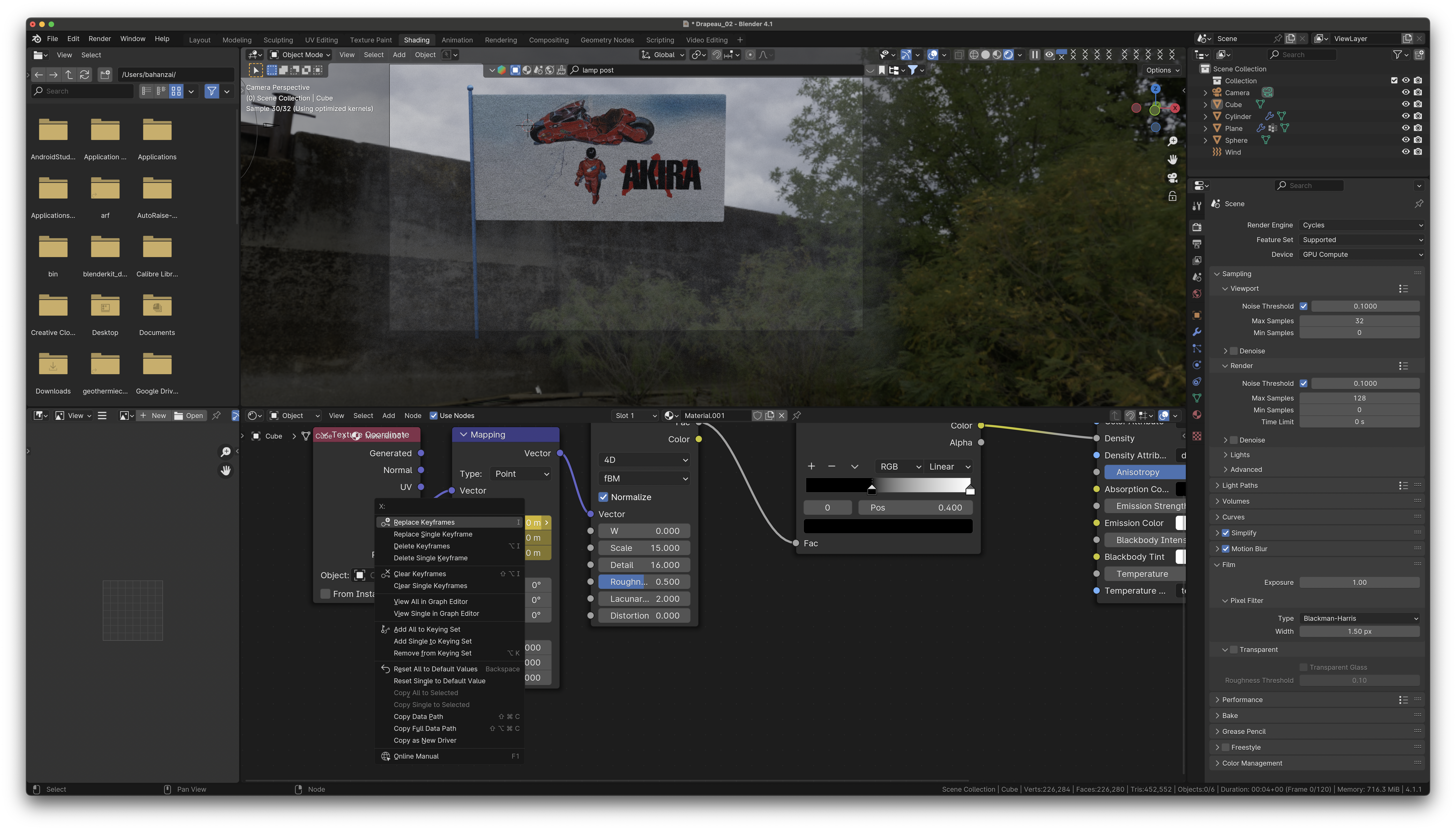This screenshot has height=830, width=1456.
Task: Disable the Wind object in renders
Action: [1418, 152]
